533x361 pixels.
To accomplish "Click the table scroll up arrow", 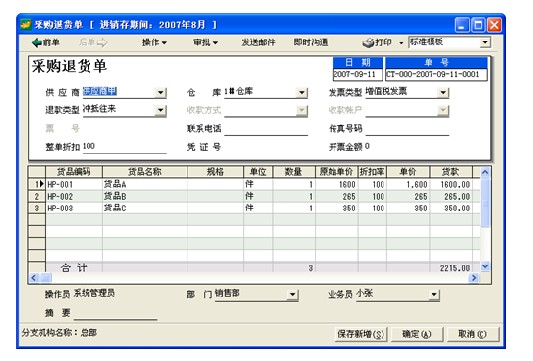I will (x=485, y=172).
